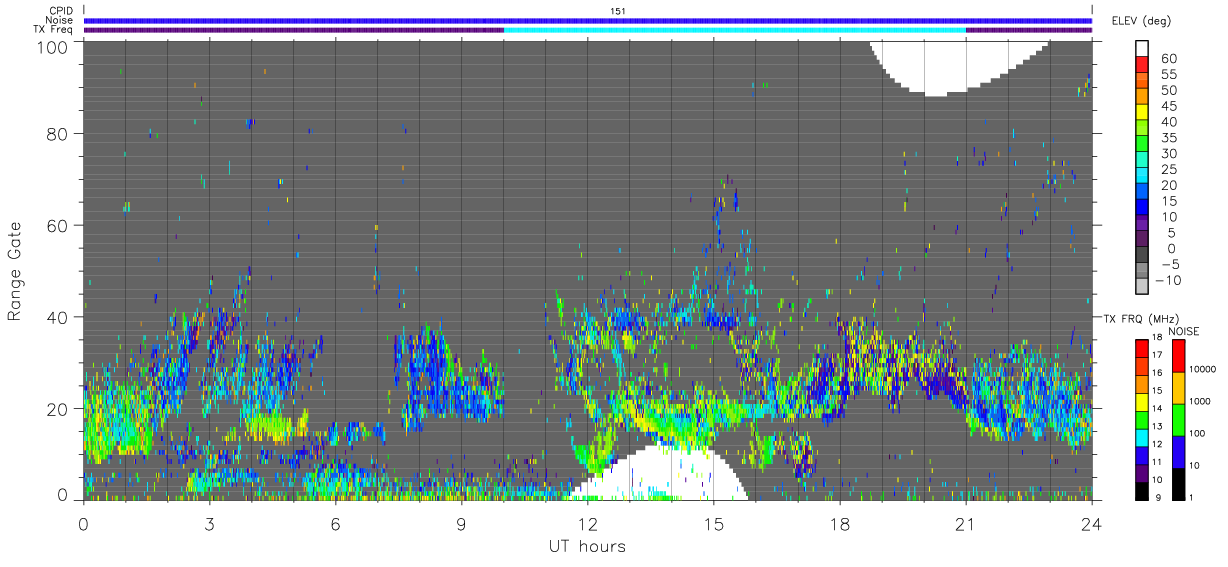Screen dimensions: 1228x567
Task: Click the "0" tick on the UT hours axis
Action: pyautogui.click(x=83, y=524)
